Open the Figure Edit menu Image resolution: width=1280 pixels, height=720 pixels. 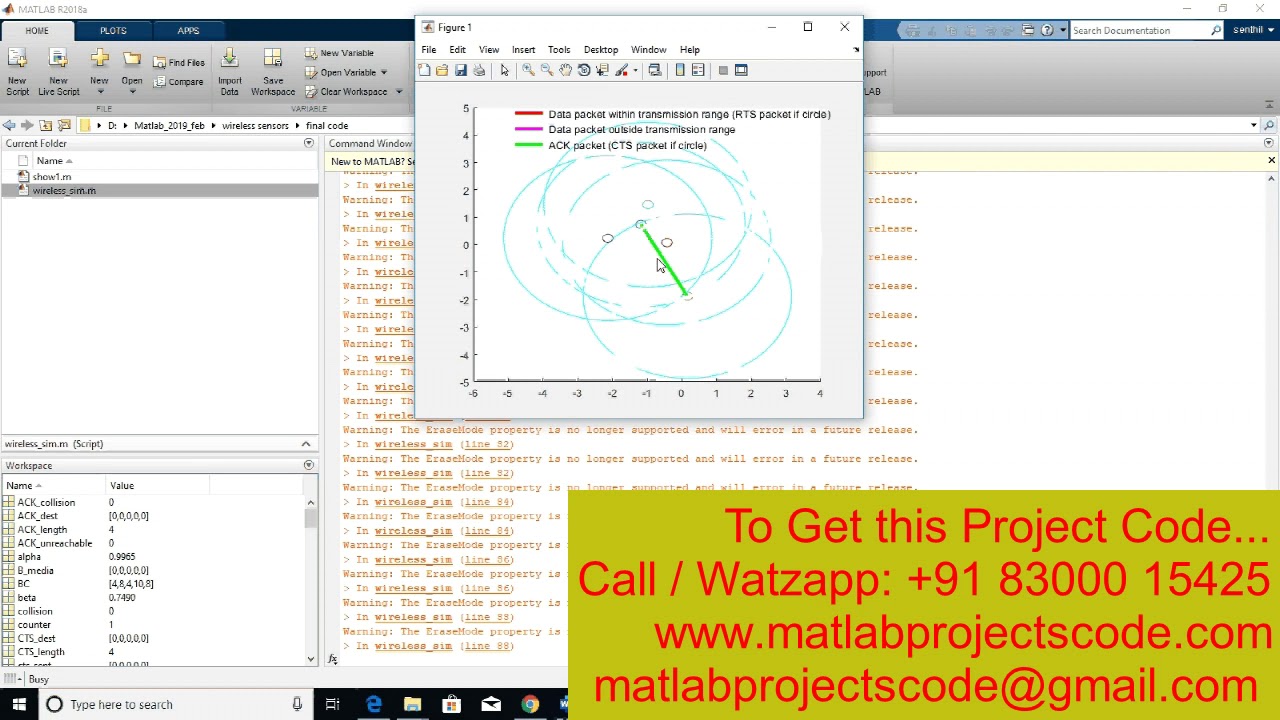click(x=457, y=49)
